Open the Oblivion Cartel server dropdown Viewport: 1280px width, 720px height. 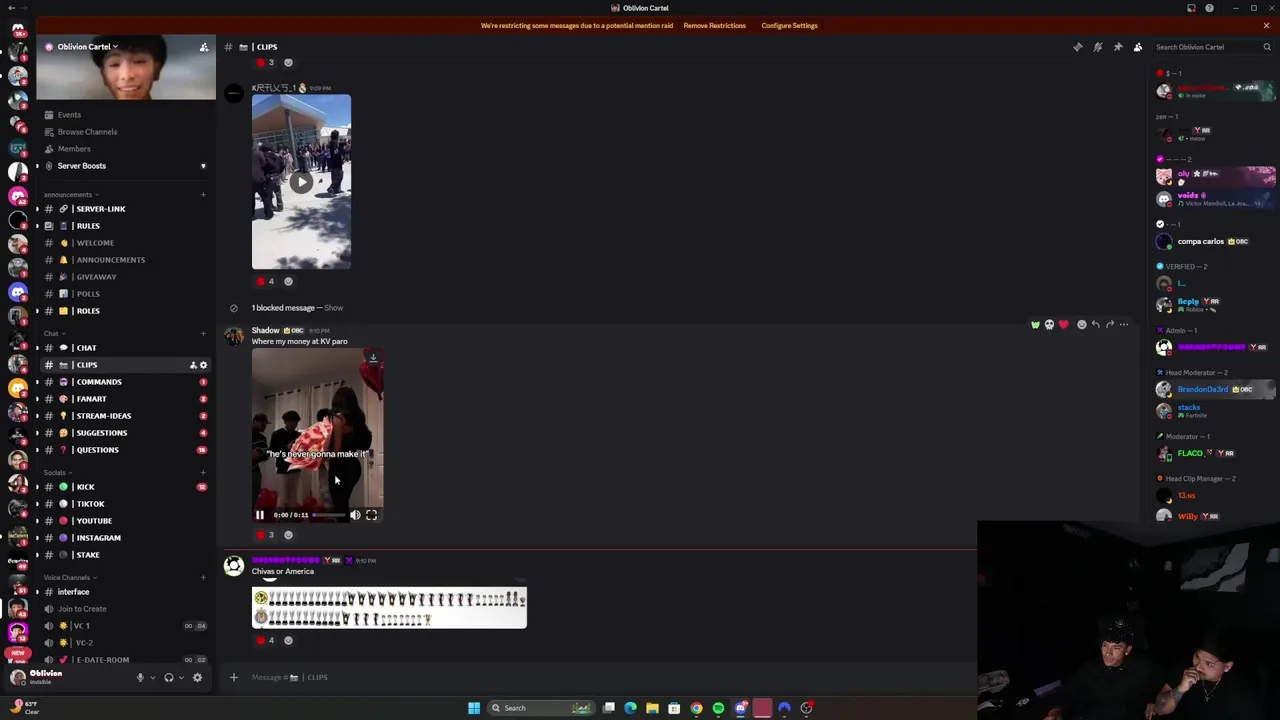coord(87,47)
